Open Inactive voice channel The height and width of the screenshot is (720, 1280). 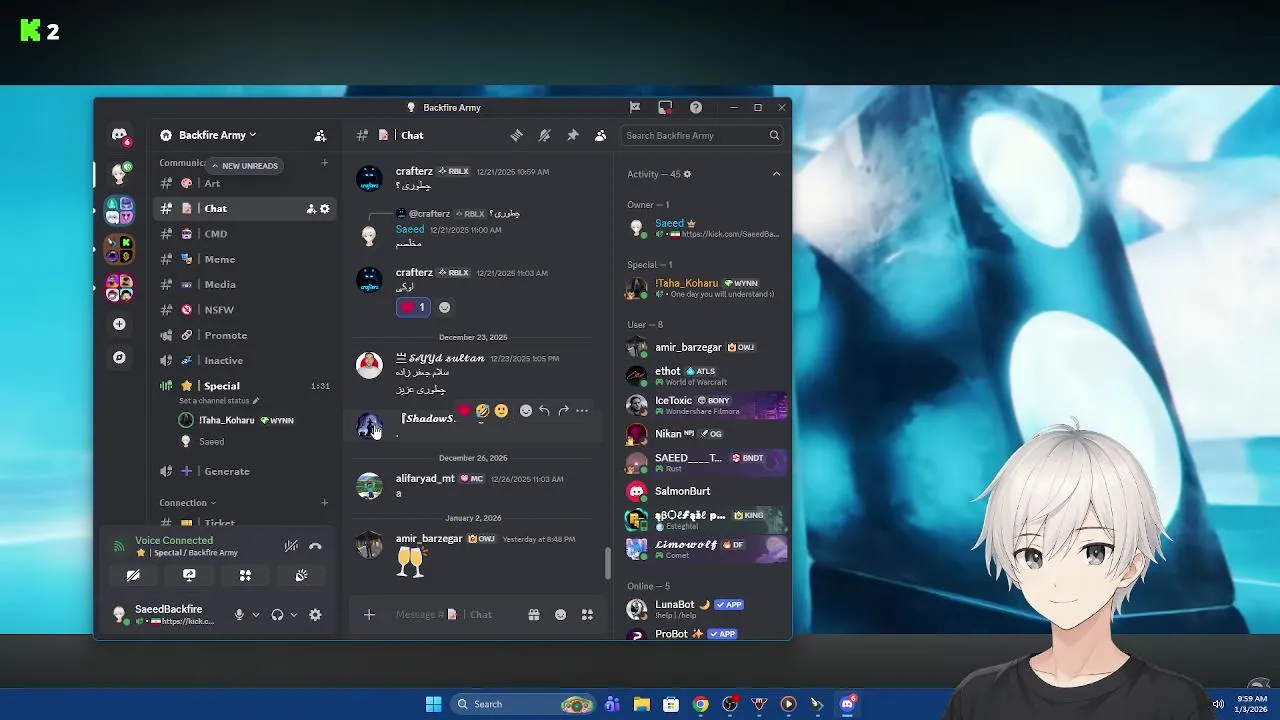point(245,360)
